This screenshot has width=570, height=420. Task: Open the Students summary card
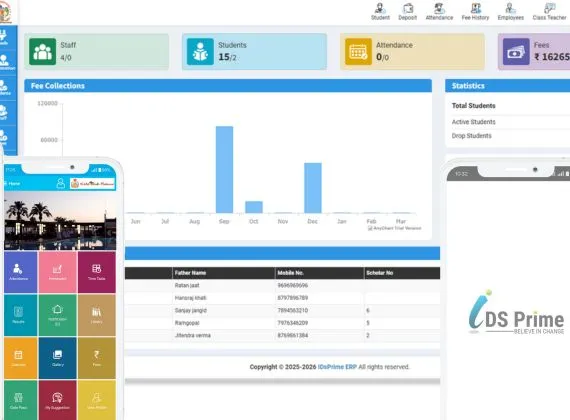coord(254,52)
